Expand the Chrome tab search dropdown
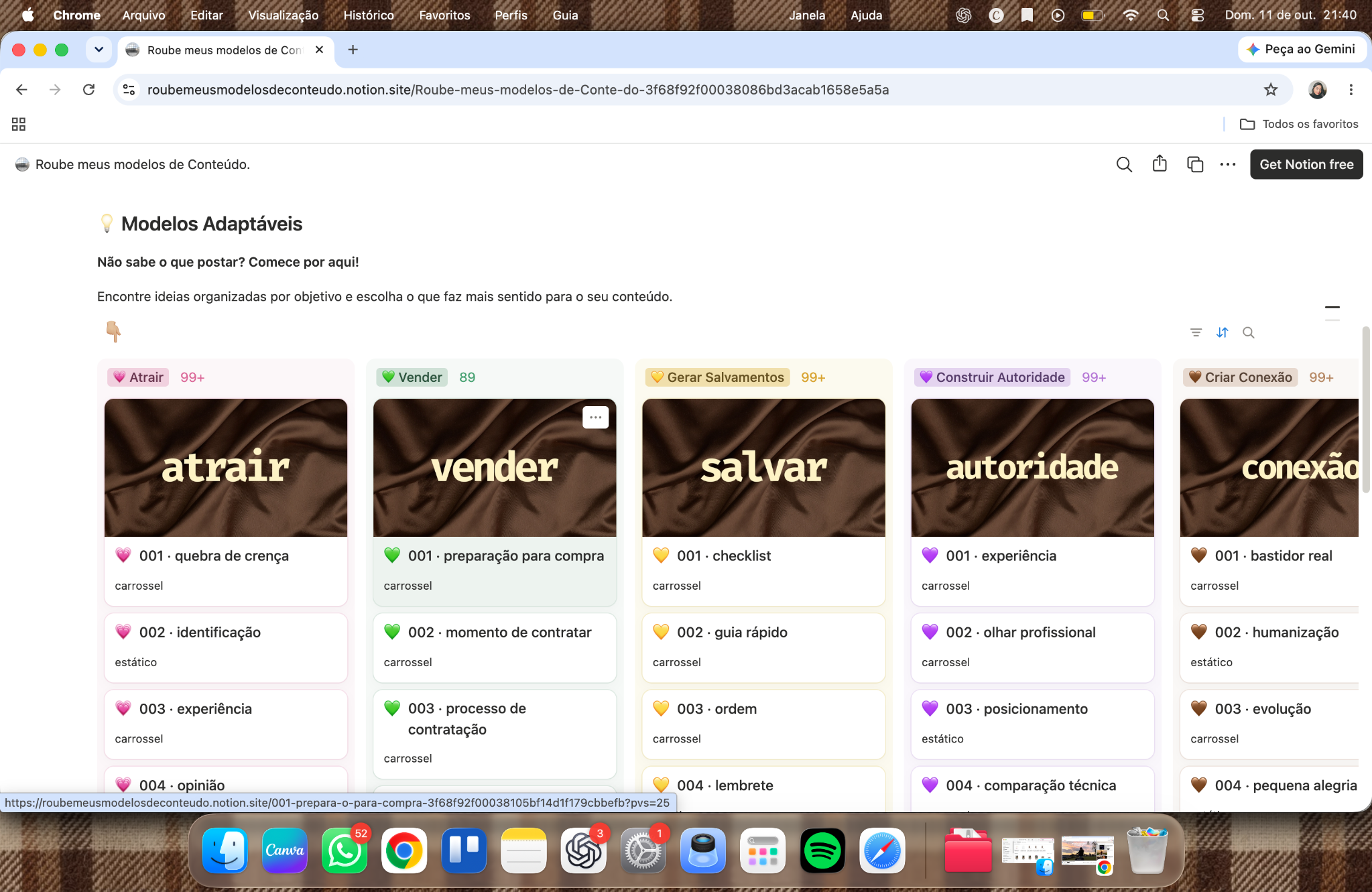Screen dimensions: 1372x892 point(99,50)
